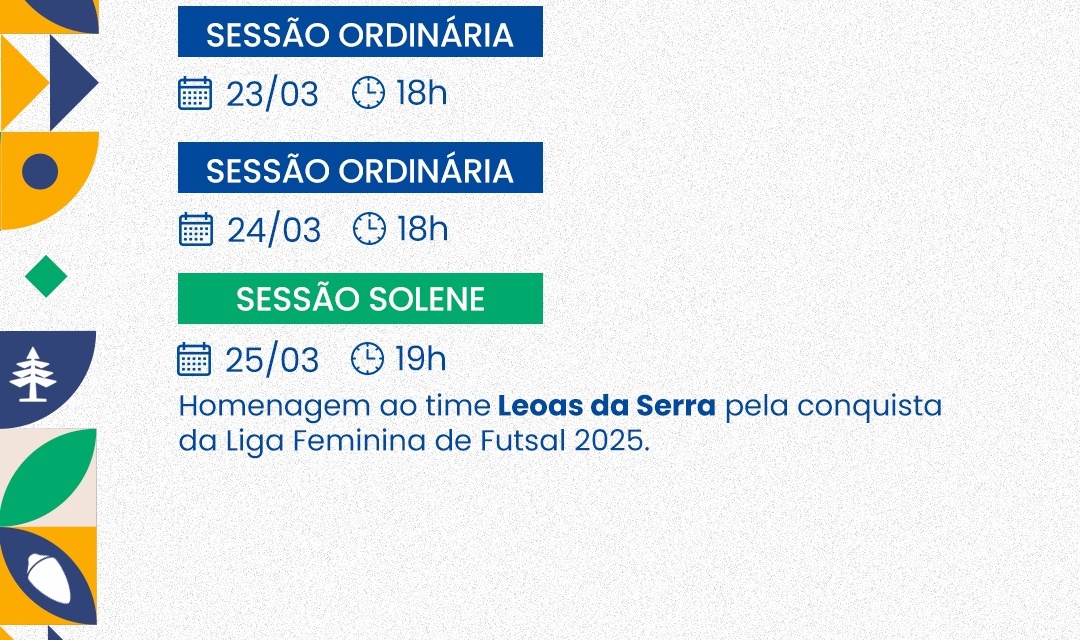Click the green diamond shape

46,276
